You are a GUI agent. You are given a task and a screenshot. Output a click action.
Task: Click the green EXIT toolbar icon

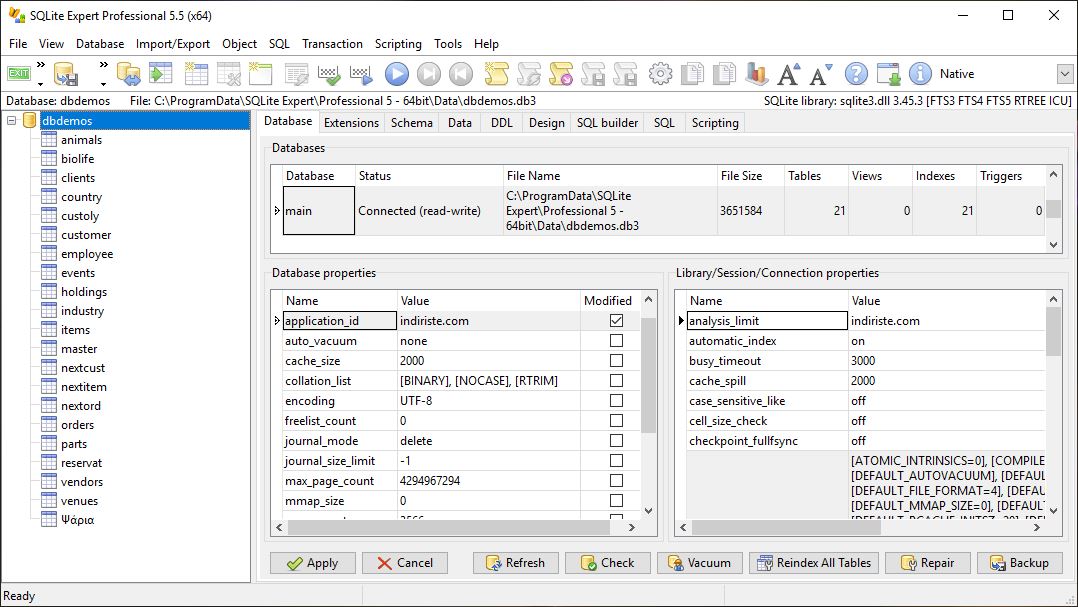point(19,73)
